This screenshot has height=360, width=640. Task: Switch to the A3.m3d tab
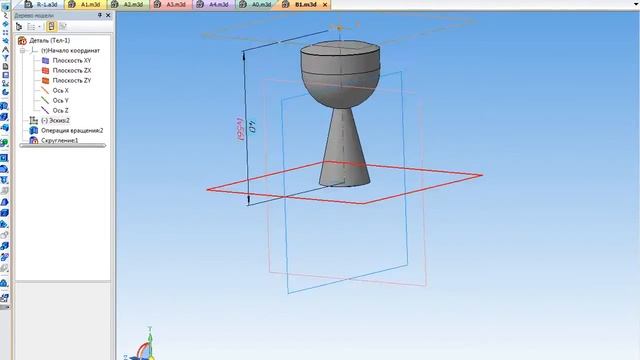[171, 4]
